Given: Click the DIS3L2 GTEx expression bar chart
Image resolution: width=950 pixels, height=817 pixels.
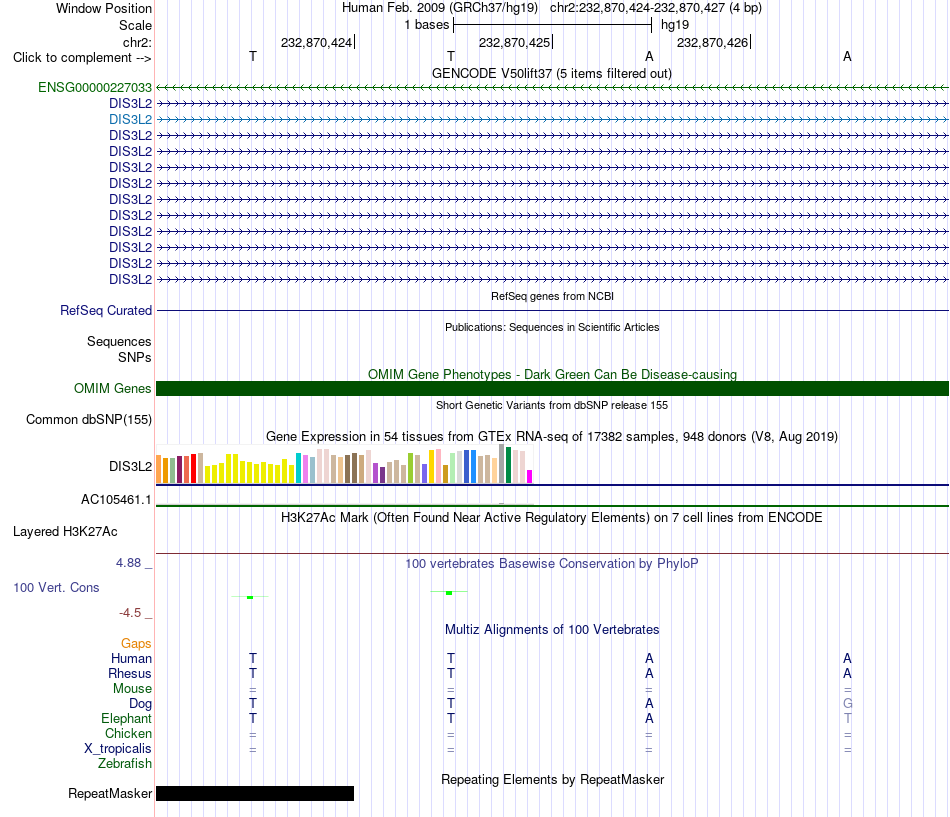Looking at the screenshot, I should (344, 464).
